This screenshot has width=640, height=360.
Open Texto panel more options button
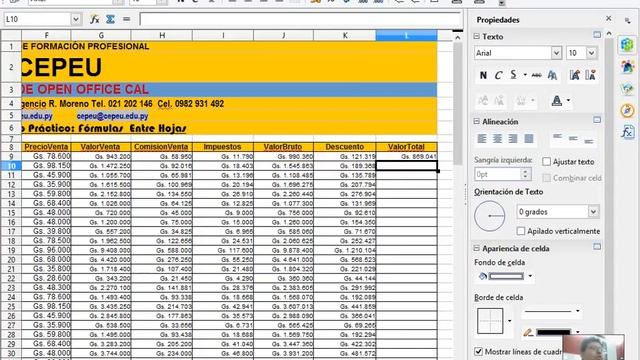tap(597, 35)
